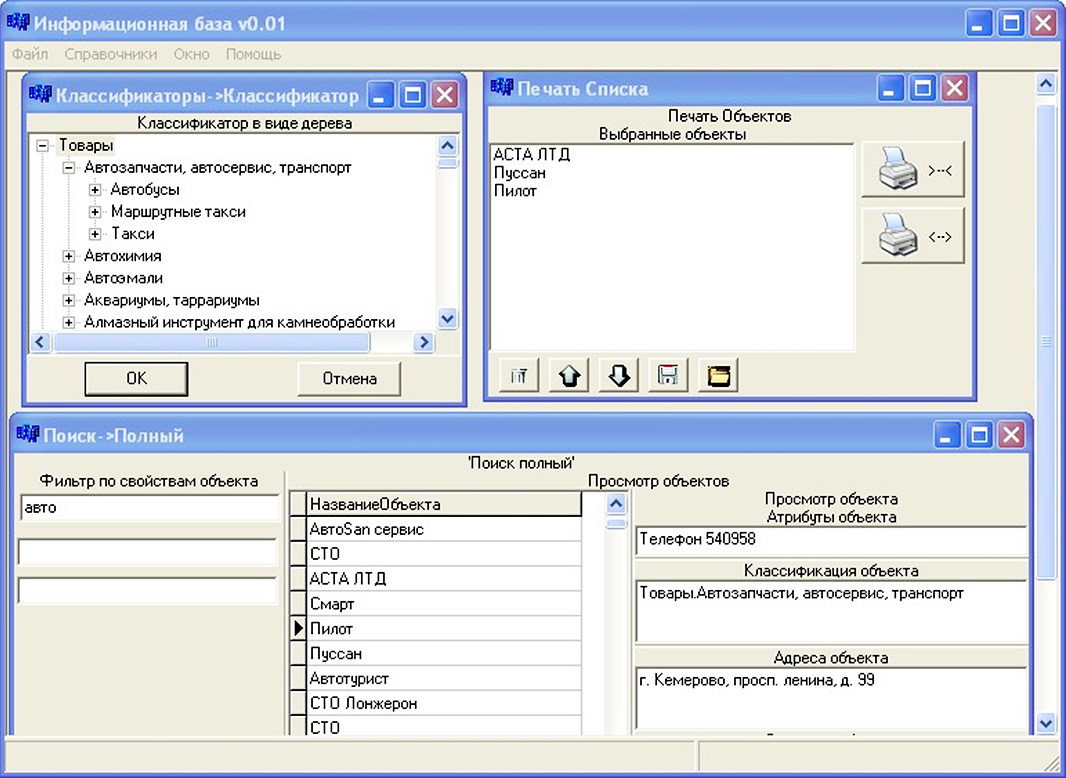
Task: Click the classifier tree horizontal scrollbar thumb
Action: coord(211,342)
